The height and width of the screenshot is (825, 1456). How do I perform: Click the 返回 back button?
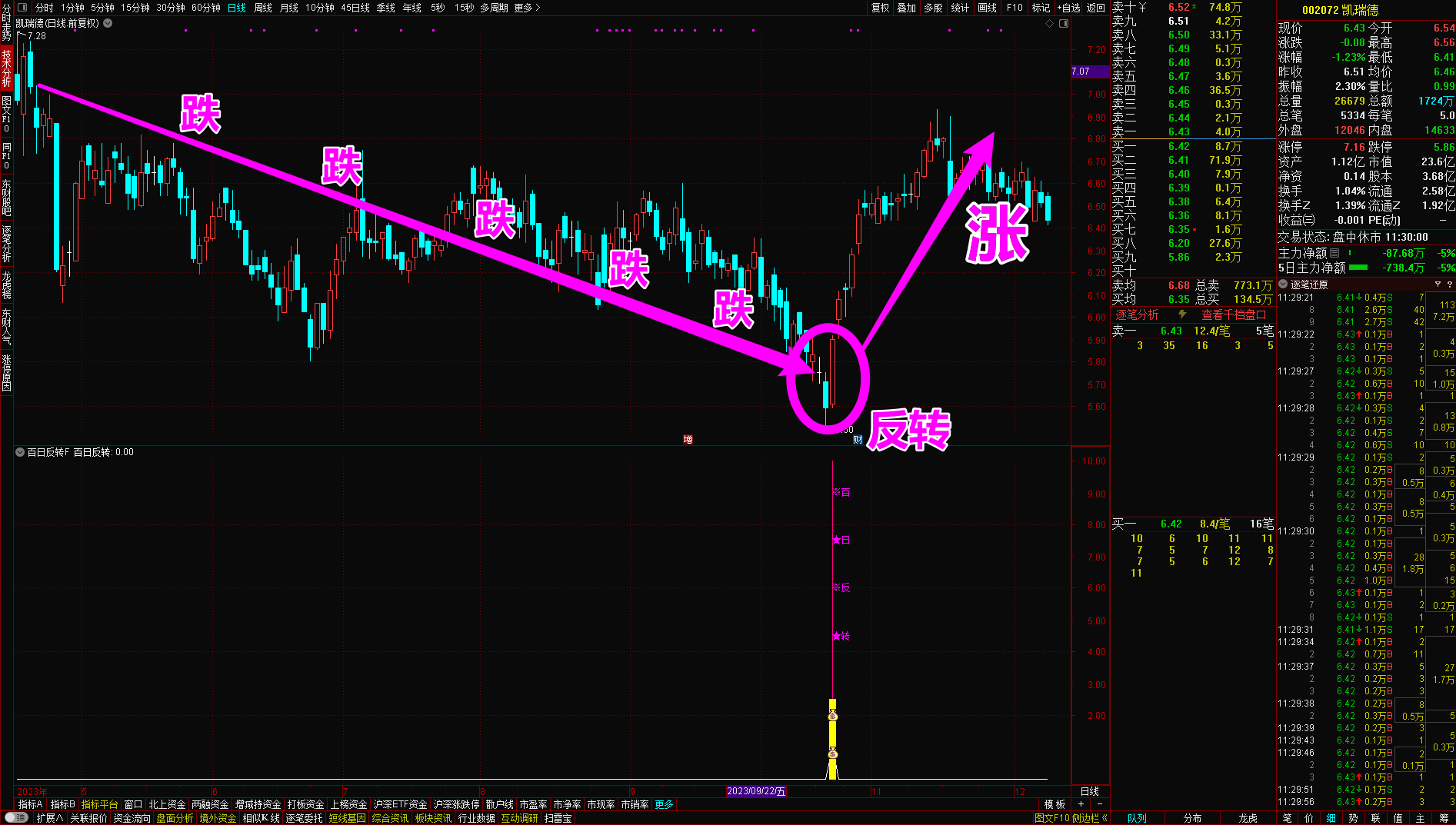tap(1095, 8)
